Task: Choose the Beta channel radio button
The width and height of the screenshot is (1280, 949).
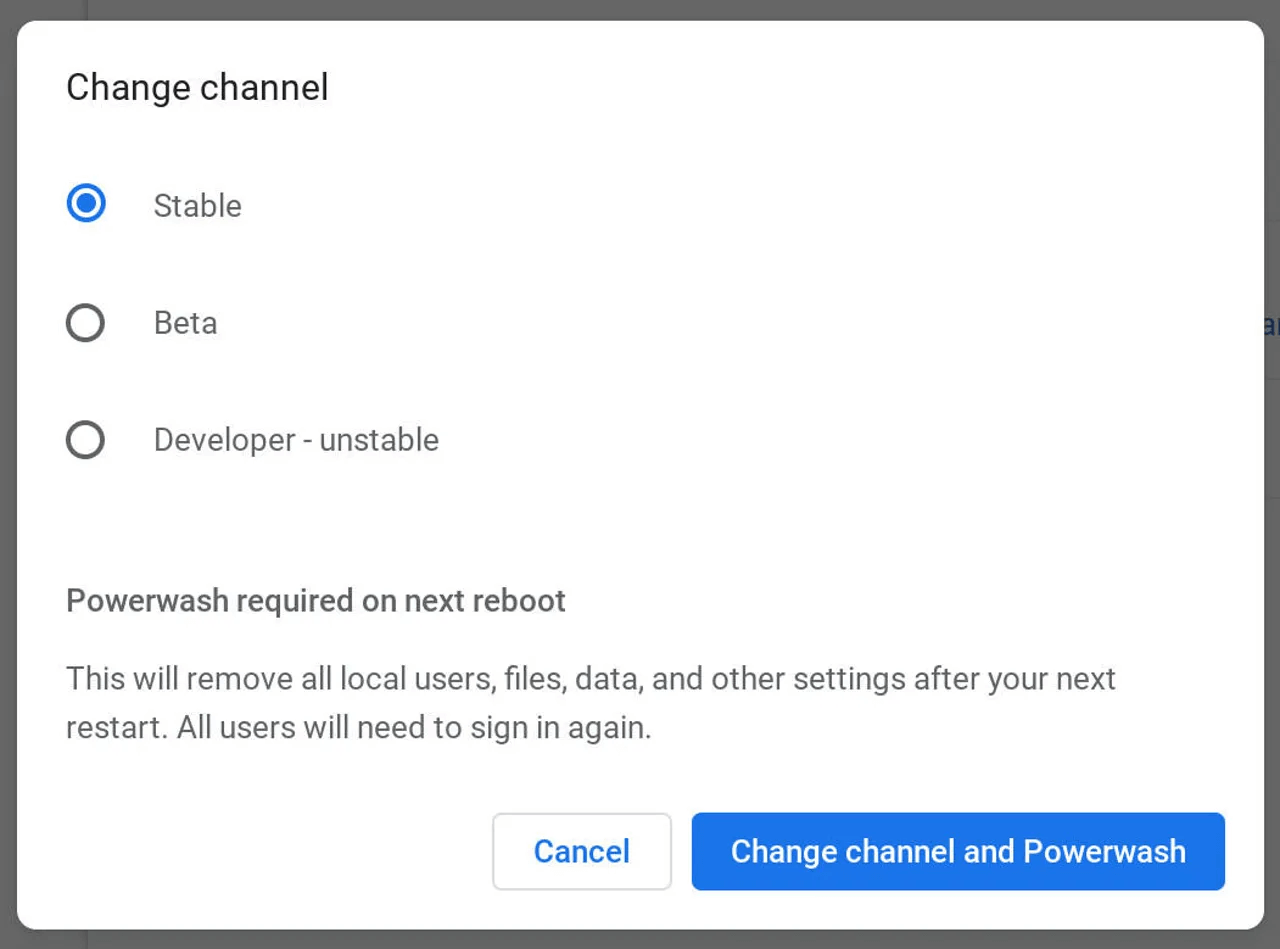Action: tap(86, 323)
